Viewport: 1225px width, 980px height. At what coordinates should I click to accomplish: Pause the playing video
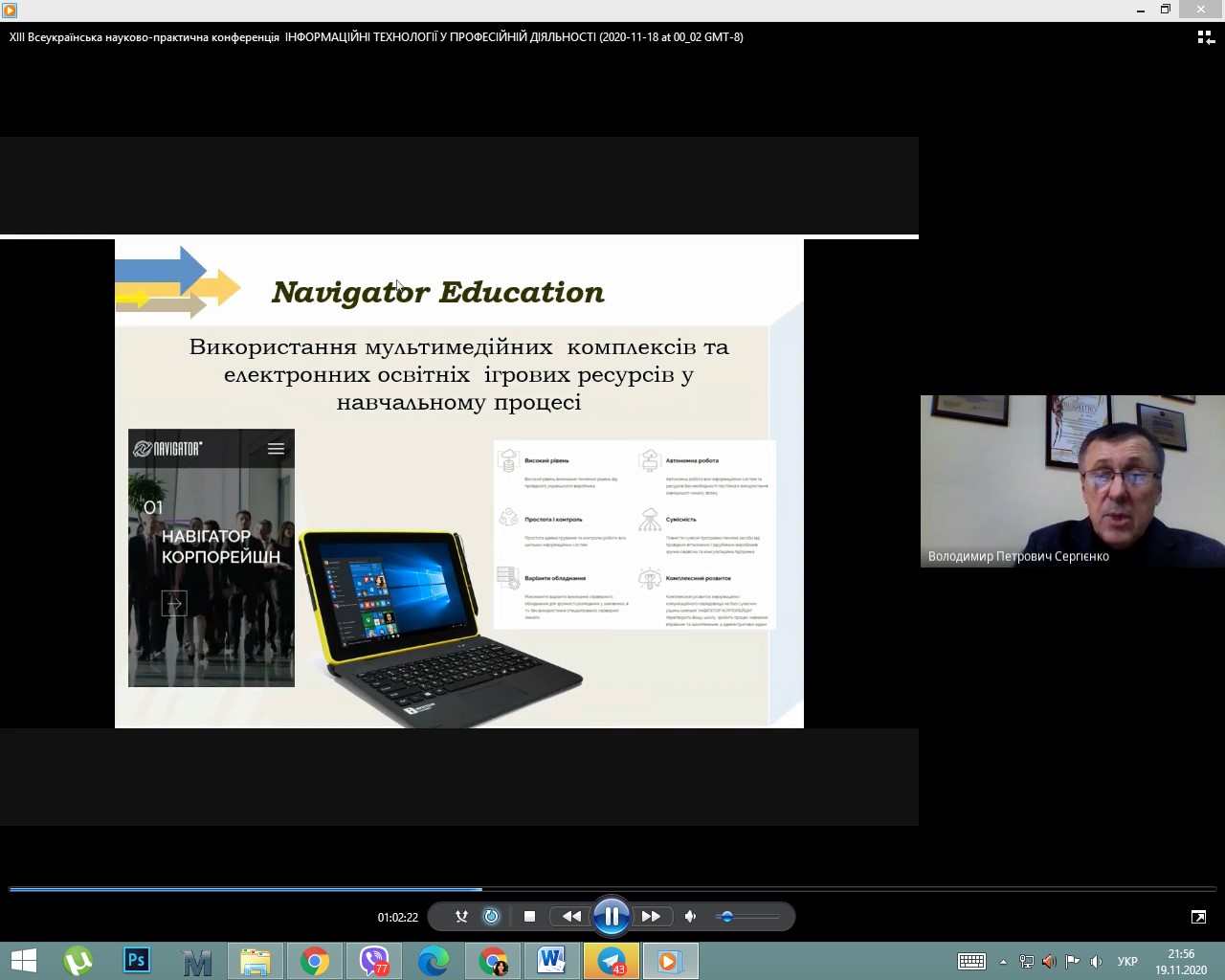click(611, 917)
